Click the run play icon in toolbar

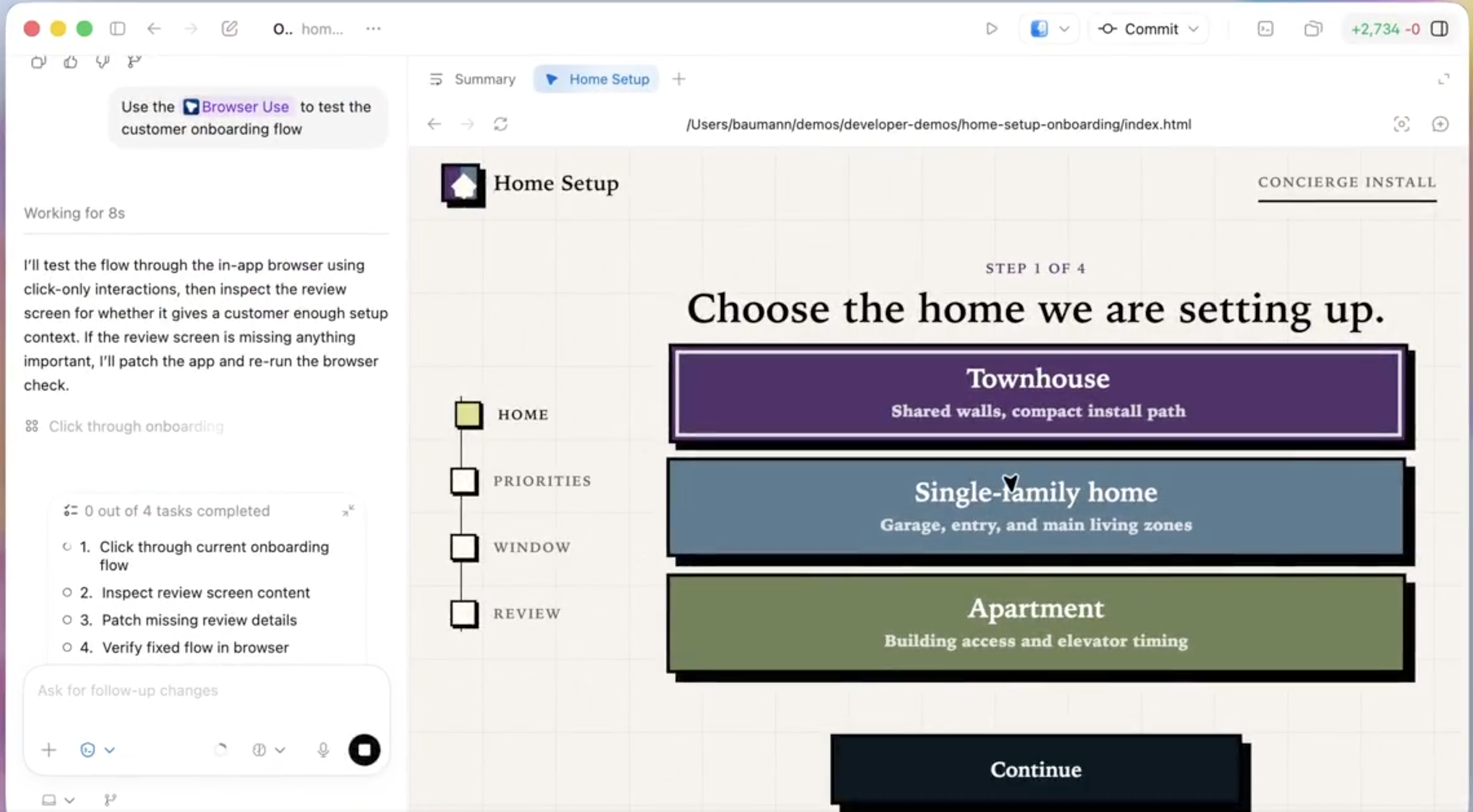click(x=992, y=29)
